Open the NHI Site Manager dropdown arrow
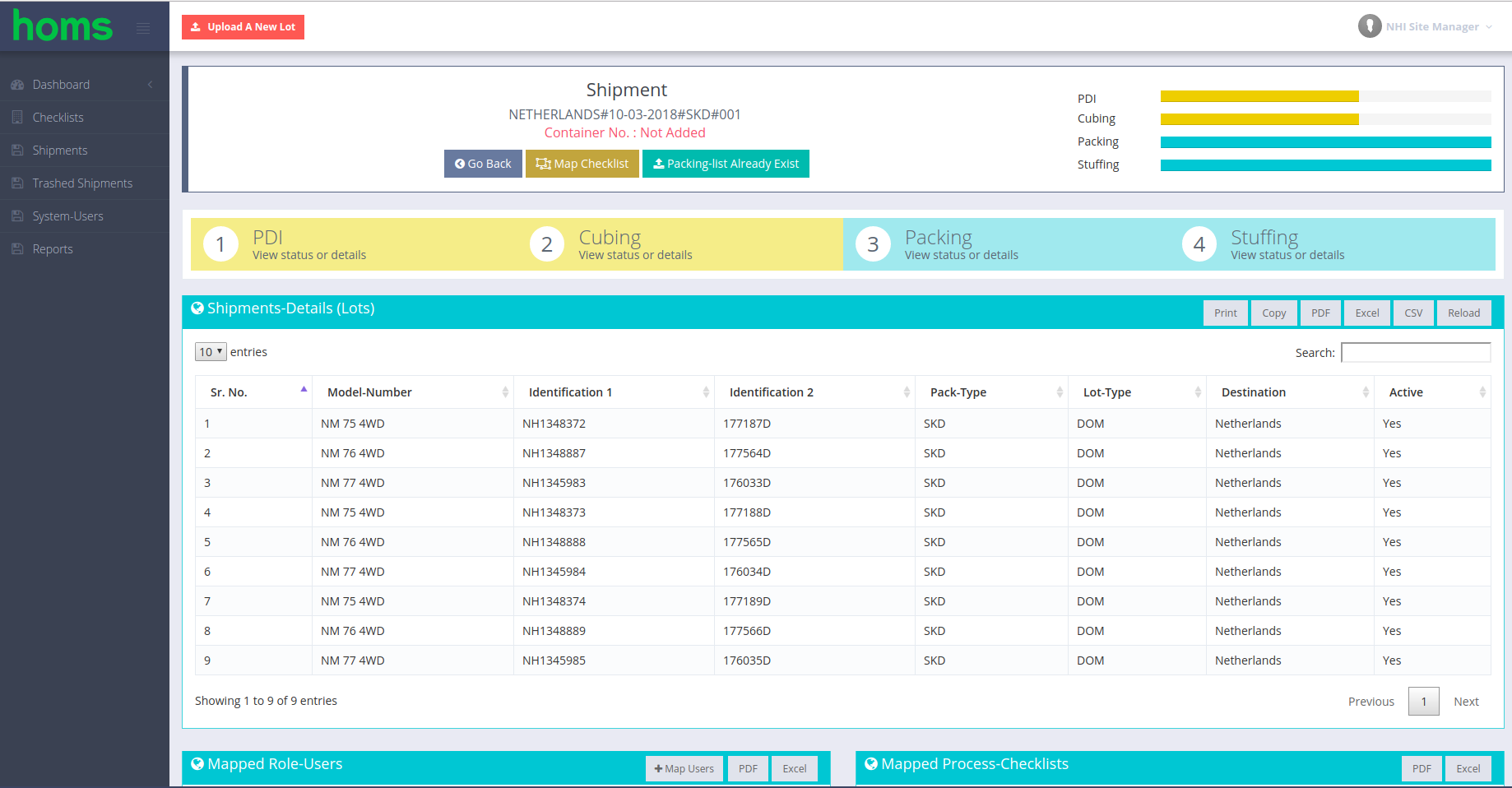The image size is (1512, 788). pyautogui.click(x=1489, y=27)
